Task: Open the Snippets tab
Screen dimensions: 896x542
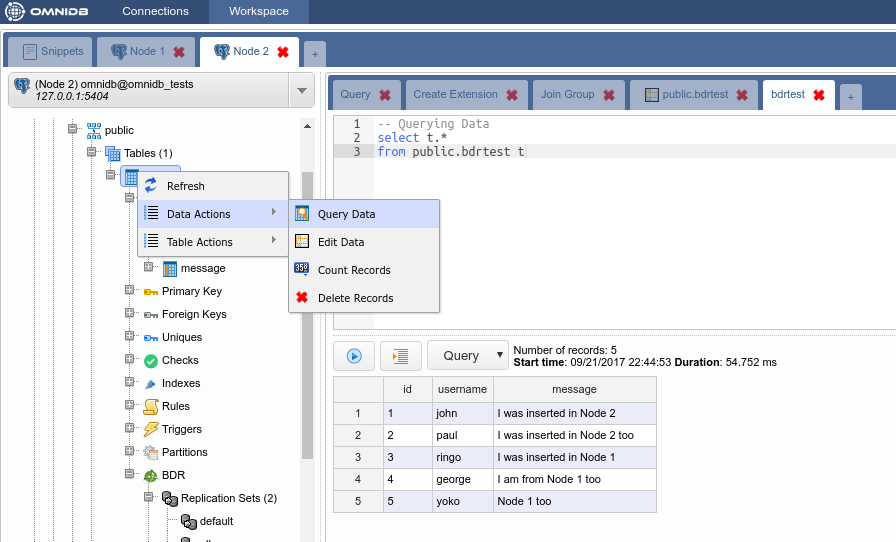Action: point(52,52)
